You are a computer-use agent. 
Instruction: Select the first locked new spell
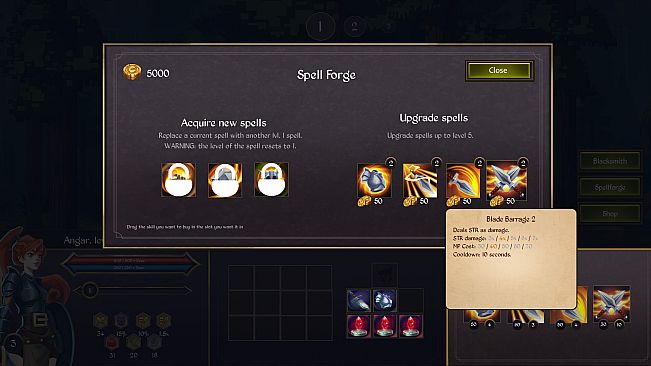point(179,180)
